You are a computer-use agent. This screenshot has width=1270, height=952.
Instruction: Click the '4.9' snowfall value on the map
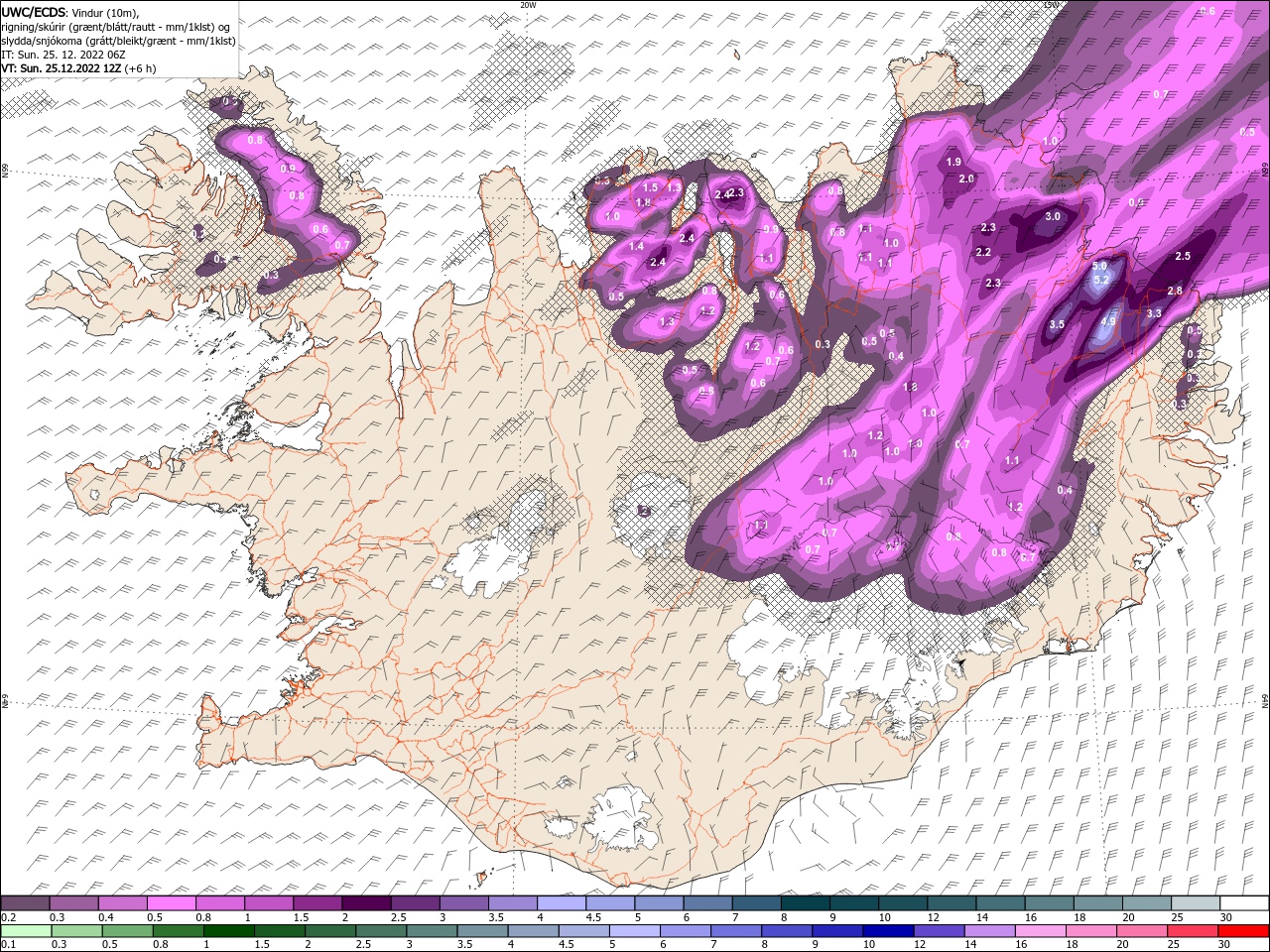[x=1109, y=321]
